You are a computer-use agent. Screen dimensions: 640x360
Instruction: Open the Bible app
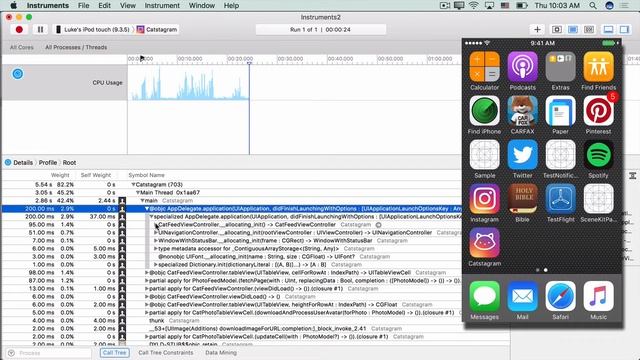pos(522,199)
